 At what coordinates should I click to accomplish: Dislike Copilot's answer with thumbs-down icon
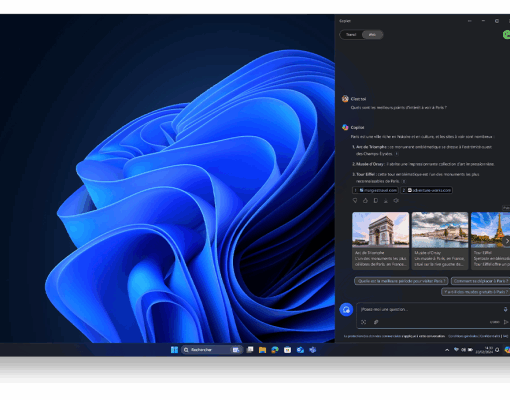pyautogui.click(x=355, y=200)
